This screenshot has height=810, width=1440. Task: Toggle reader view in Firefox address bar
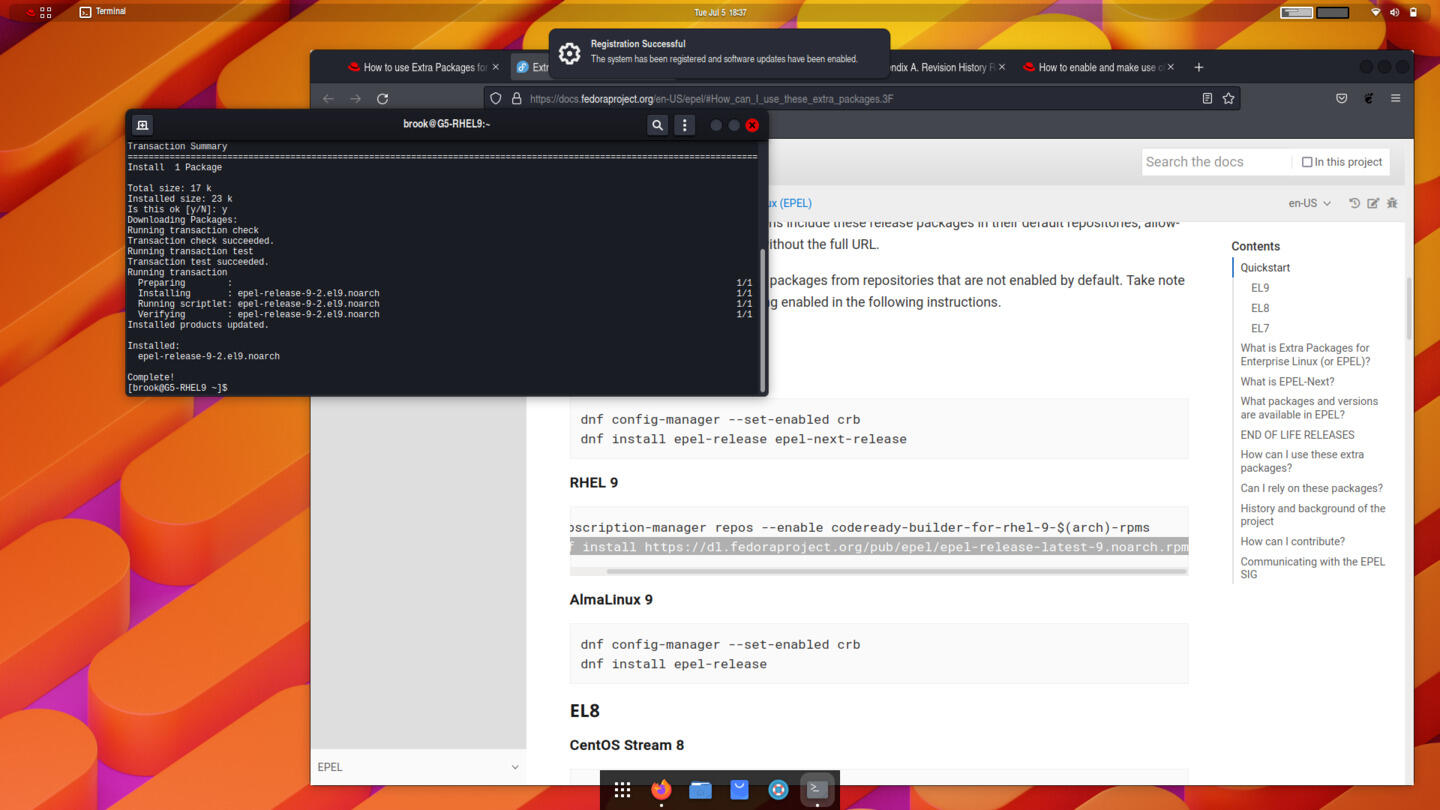tap(1207, 99)
